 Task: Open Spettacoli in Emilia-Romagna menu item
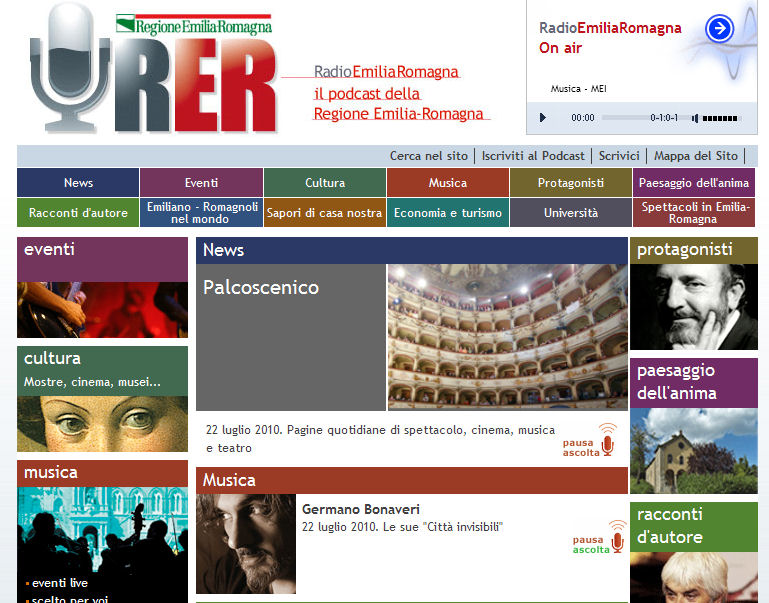[693, 212]
